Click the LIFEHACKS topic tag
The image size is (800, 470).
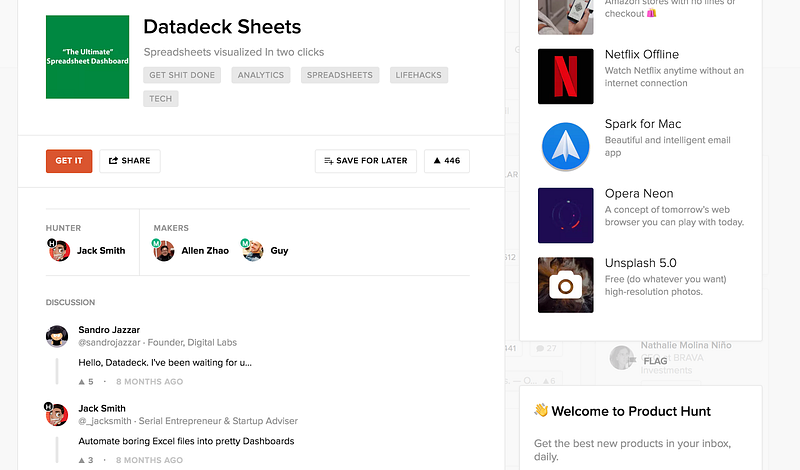pyautogui.click(x=418, y=75)
